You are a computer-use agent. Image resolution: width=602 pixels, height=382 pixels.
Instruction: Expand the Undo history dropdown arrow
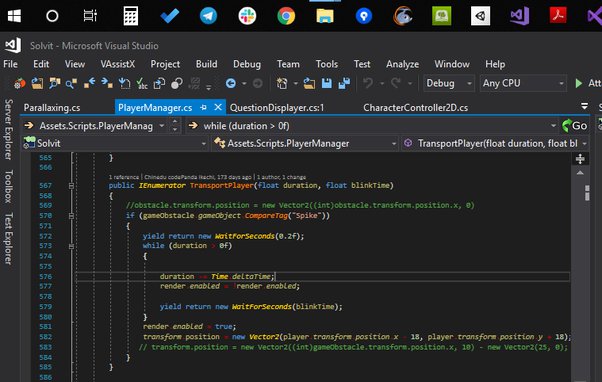(x=382, y=83)
